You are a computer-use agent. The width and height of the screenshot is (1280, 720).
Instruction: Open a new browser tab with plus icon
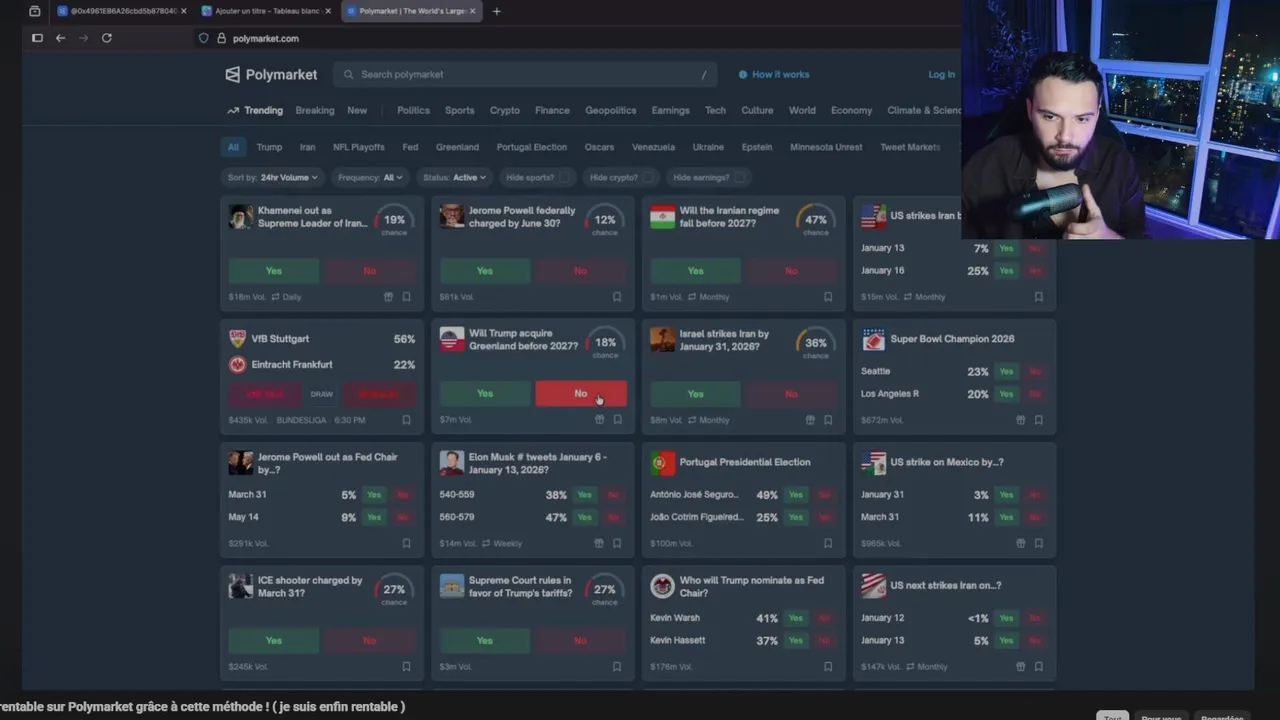pos(497,11)
